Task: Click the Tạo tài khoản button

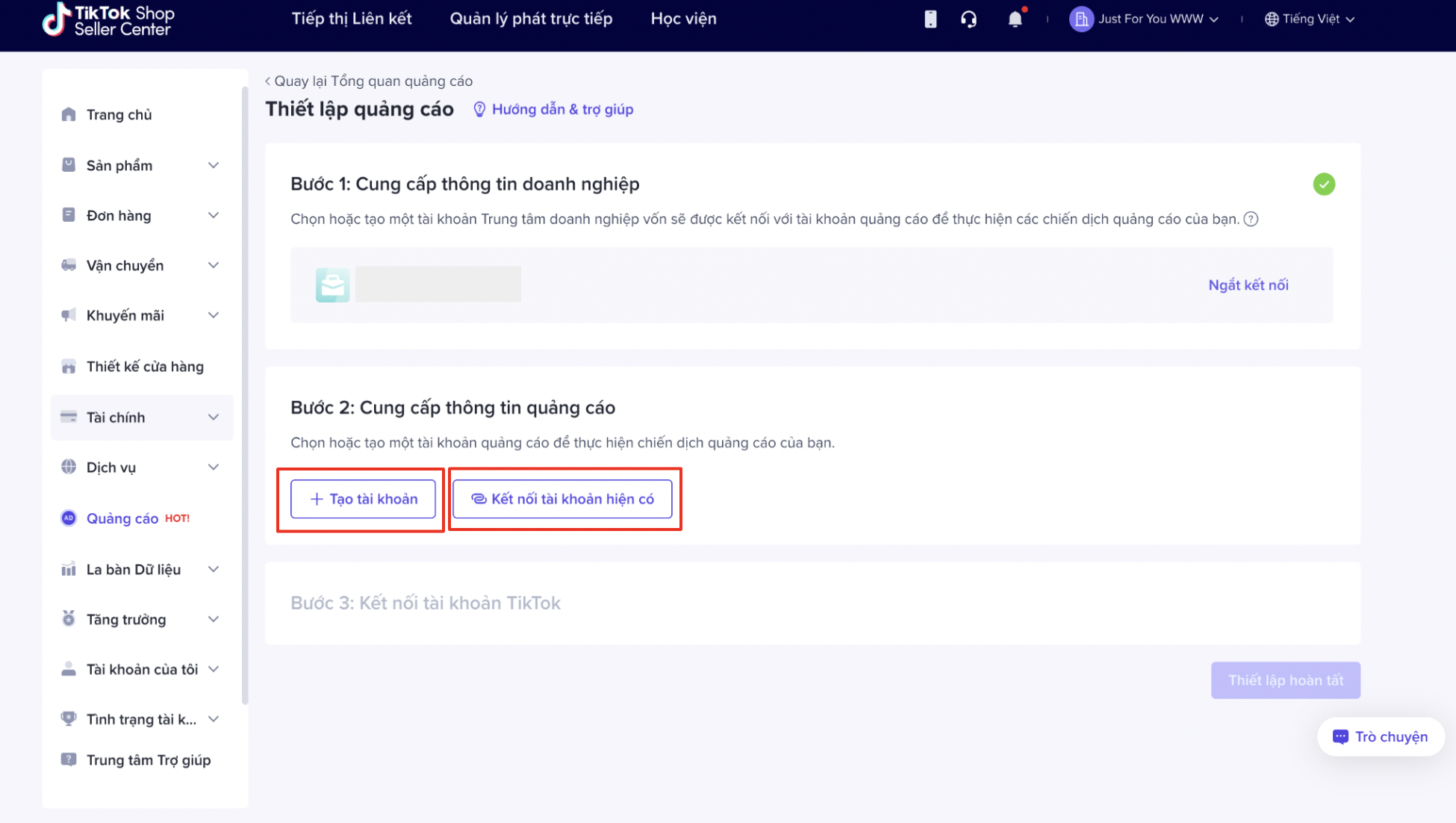Action: 363,499
